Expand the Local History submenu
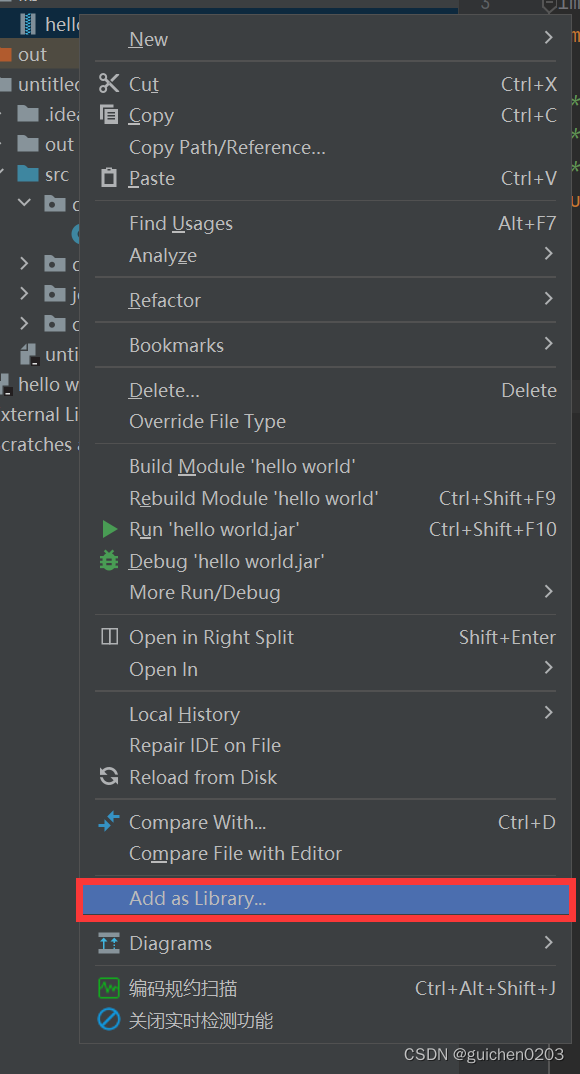Viewport: 580px width, 1074px height. [x=546, y=714]
